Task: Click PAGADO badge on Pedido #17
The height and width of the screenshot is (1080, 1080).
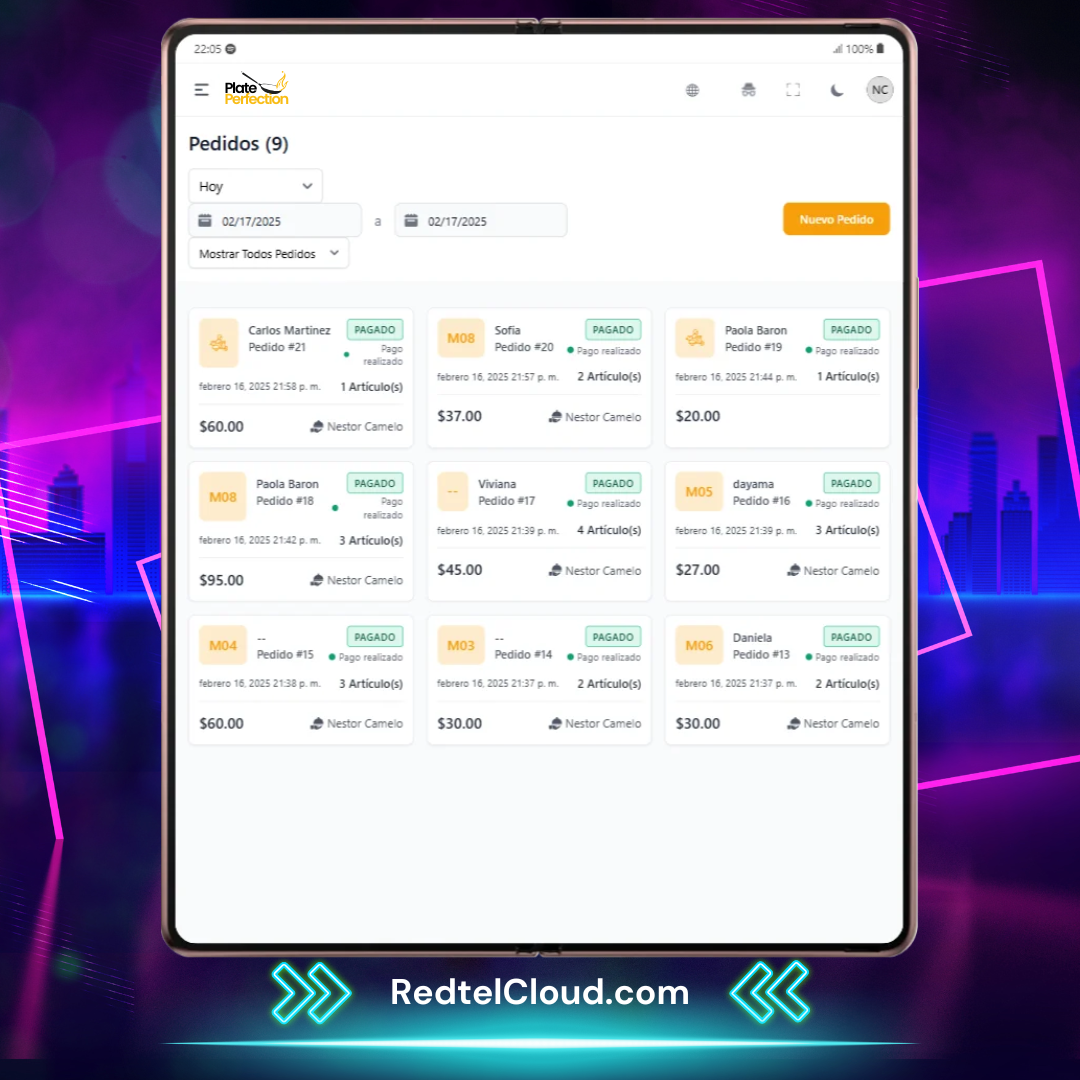Action: 613,483
